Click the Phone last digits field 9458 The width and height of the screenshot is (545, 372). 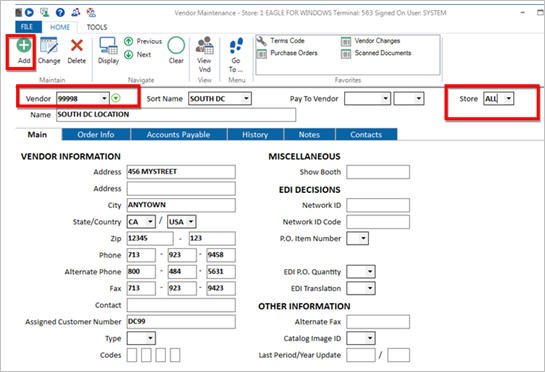[221, 255]
